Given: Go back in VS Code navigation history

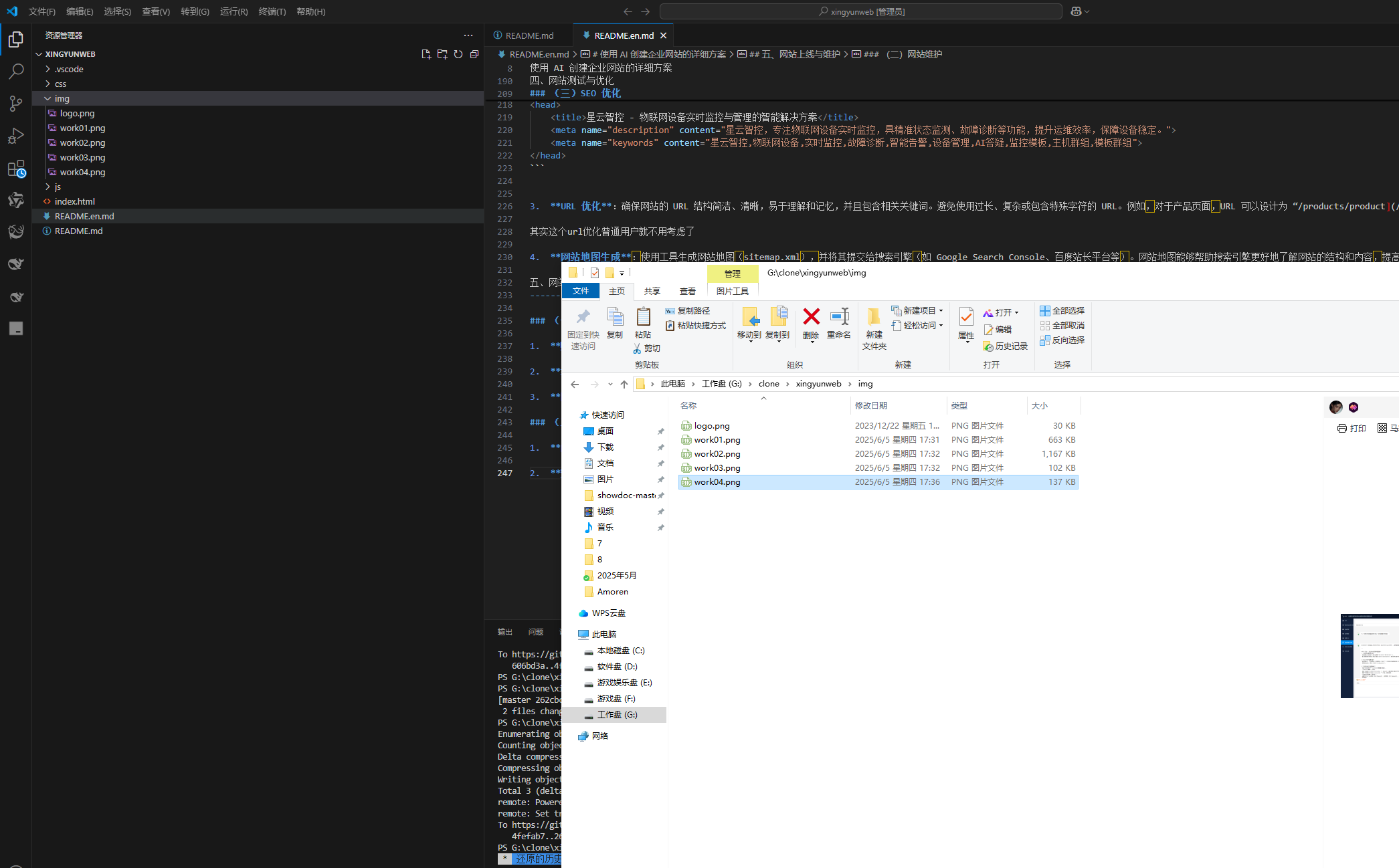Looking at the screenshot, I should pos(628,11).
